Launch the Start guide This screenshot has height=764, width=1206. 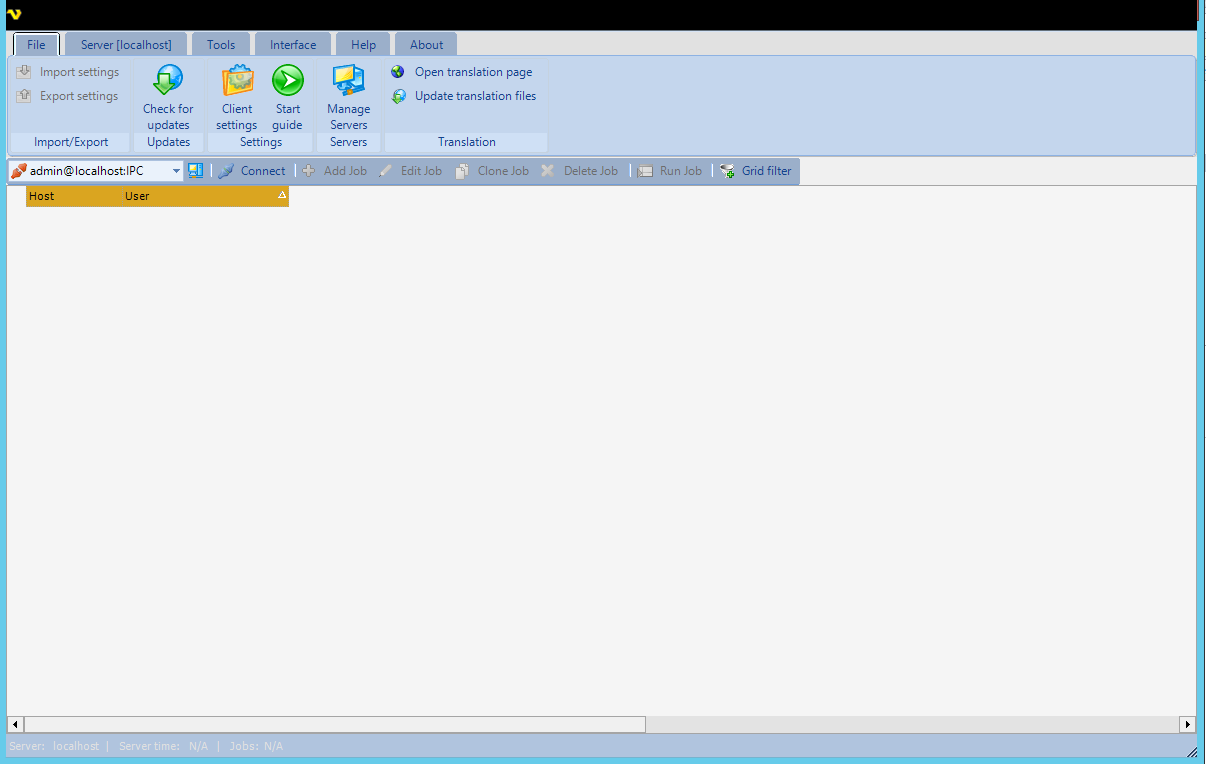click(x=287, y=81)
